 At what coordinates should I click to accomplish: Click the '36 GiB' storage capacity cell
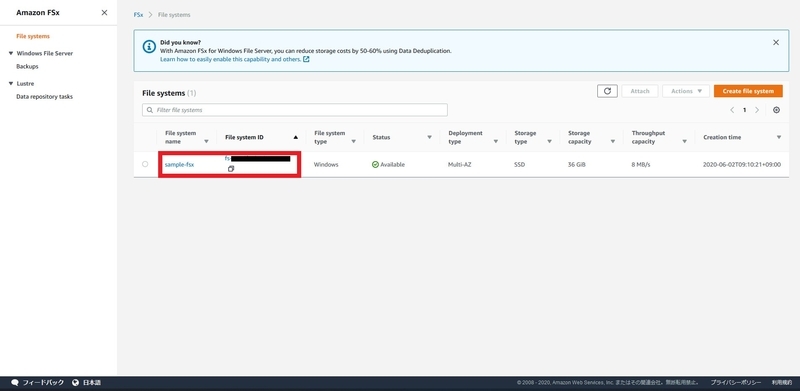pyautogui.click(x=577, y=165)
